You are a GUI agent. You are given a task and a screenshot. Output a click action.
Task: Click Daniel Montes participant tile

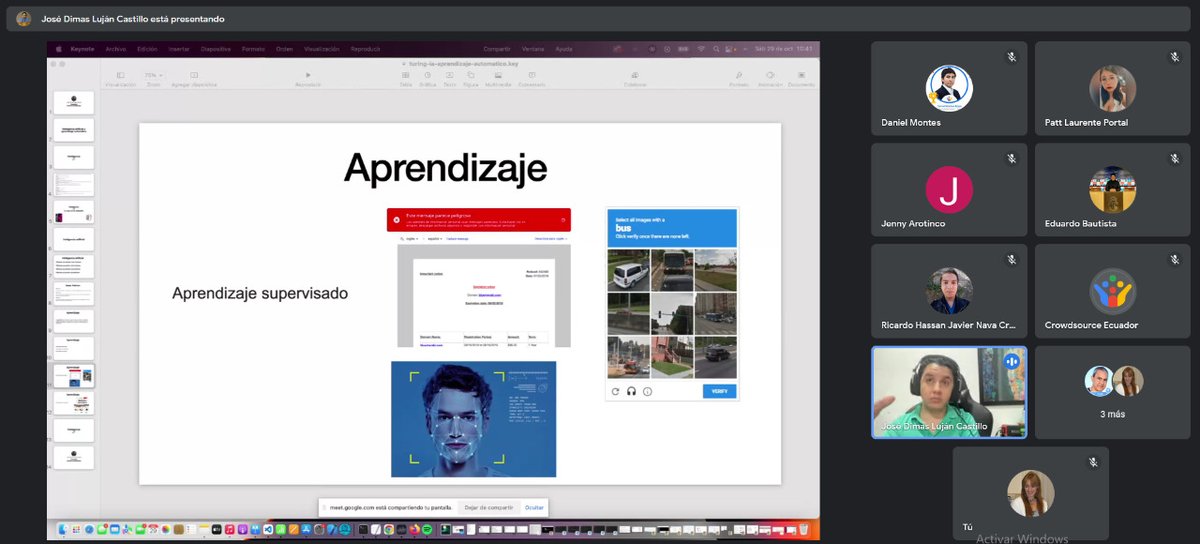pyautogui.click(x=949, y=88)
